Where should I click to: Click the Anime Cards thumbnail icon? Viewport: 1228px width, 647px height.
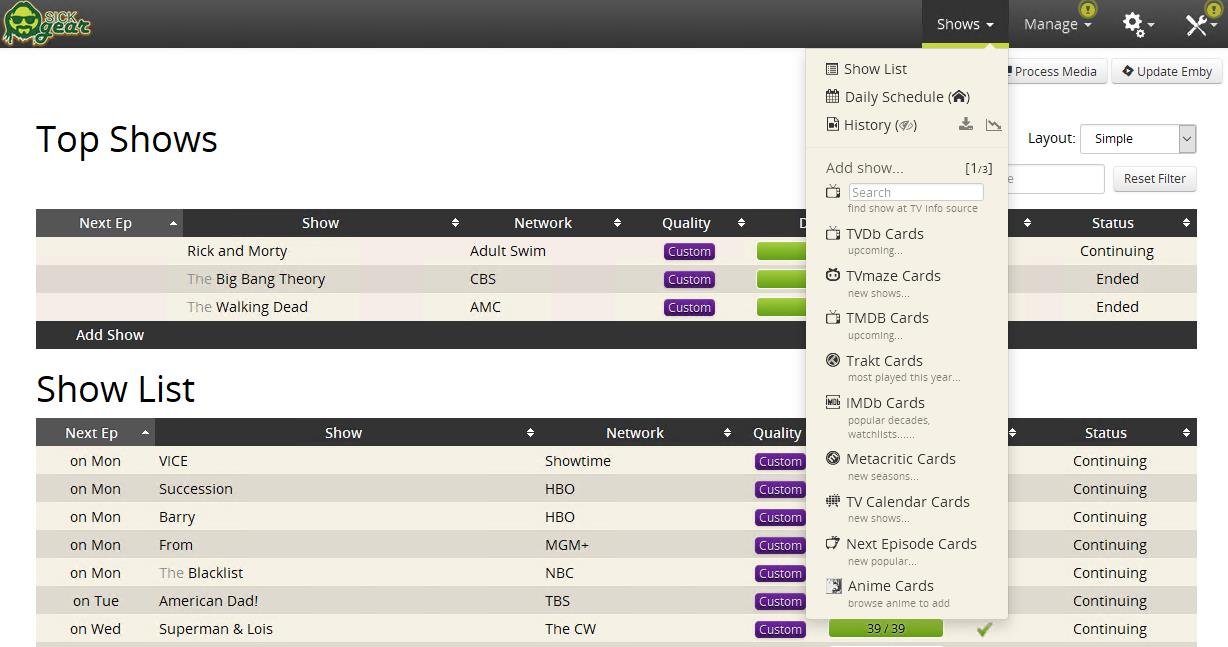point(833,586)
